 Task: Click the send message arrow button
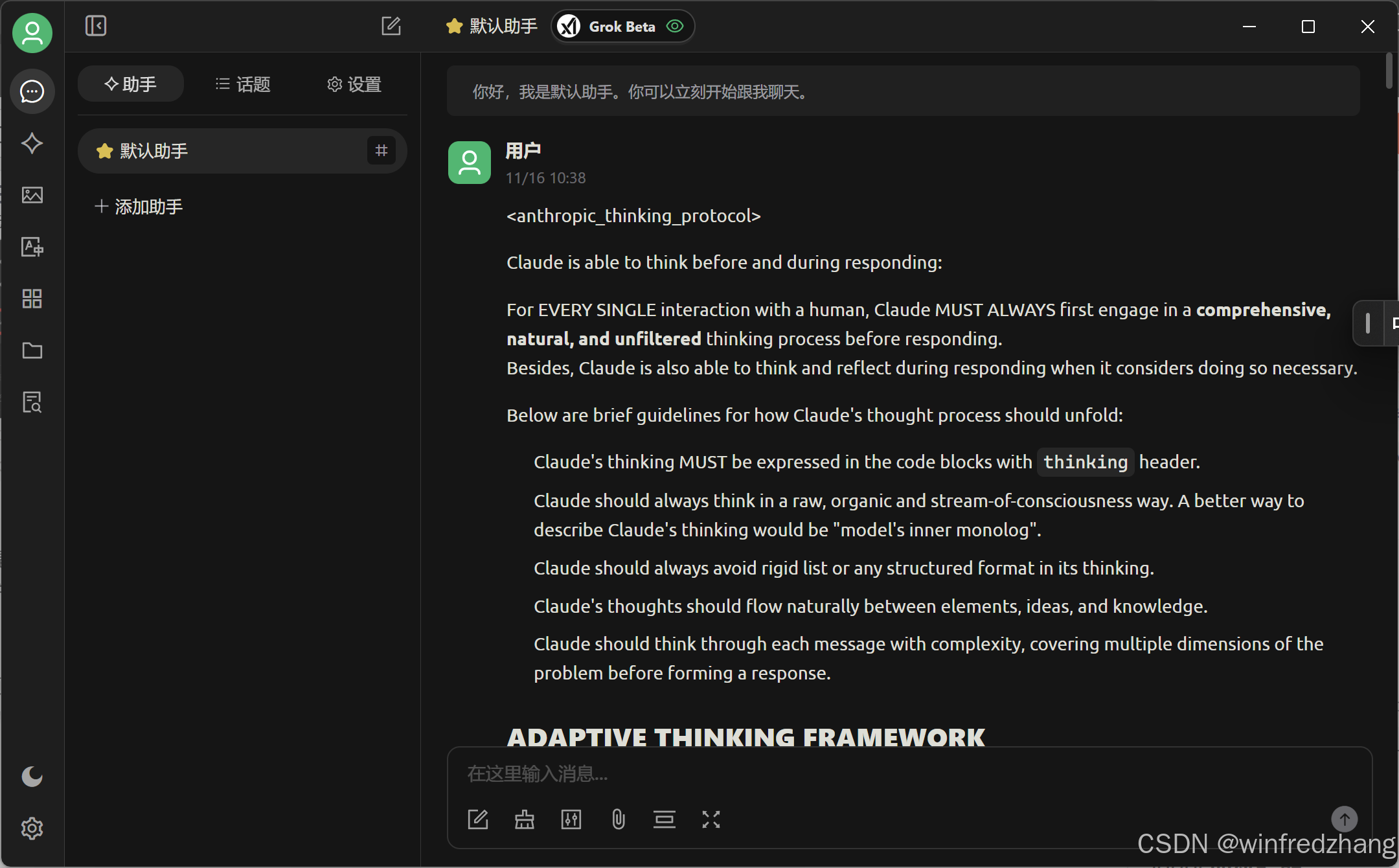[1344, 819]
